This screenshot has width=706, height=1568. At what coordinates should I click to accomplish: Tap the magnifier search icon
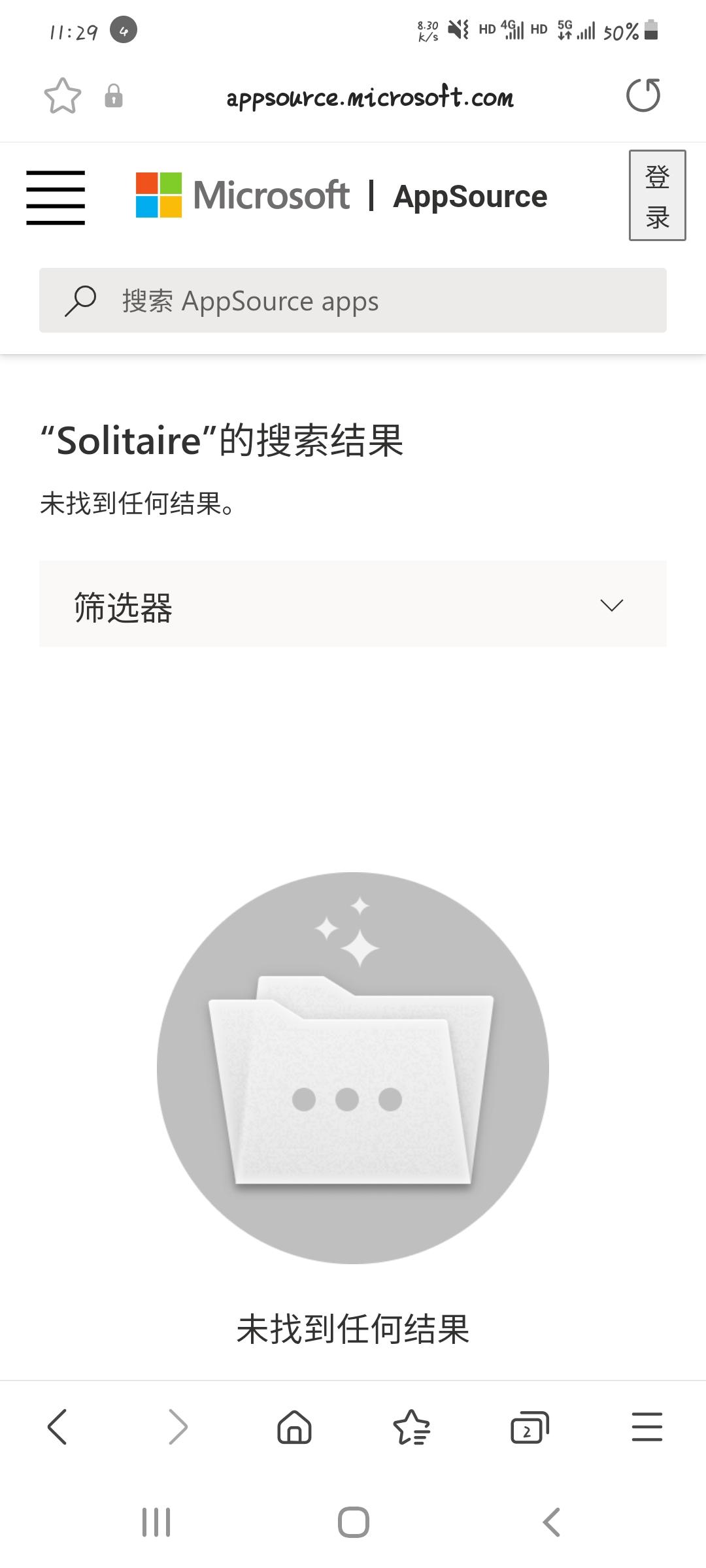coord(80,301)
